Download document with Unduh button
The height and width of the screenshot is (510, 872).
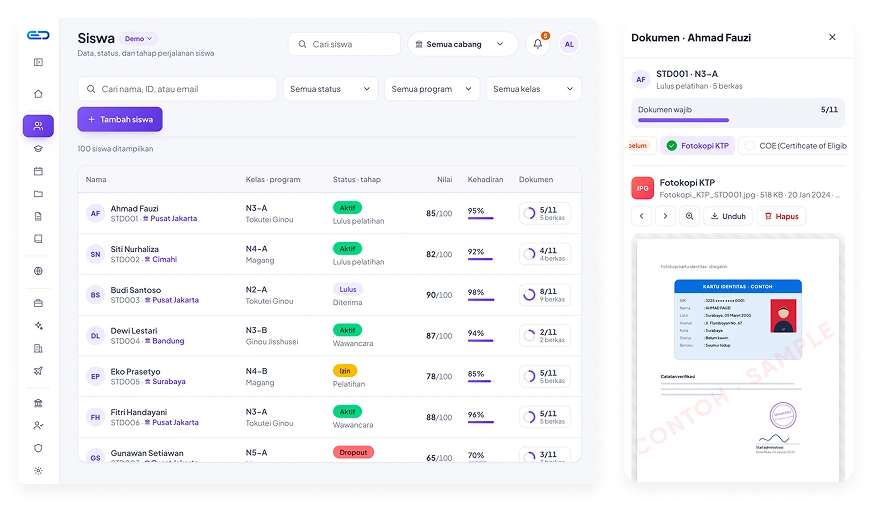pos(728,216)
